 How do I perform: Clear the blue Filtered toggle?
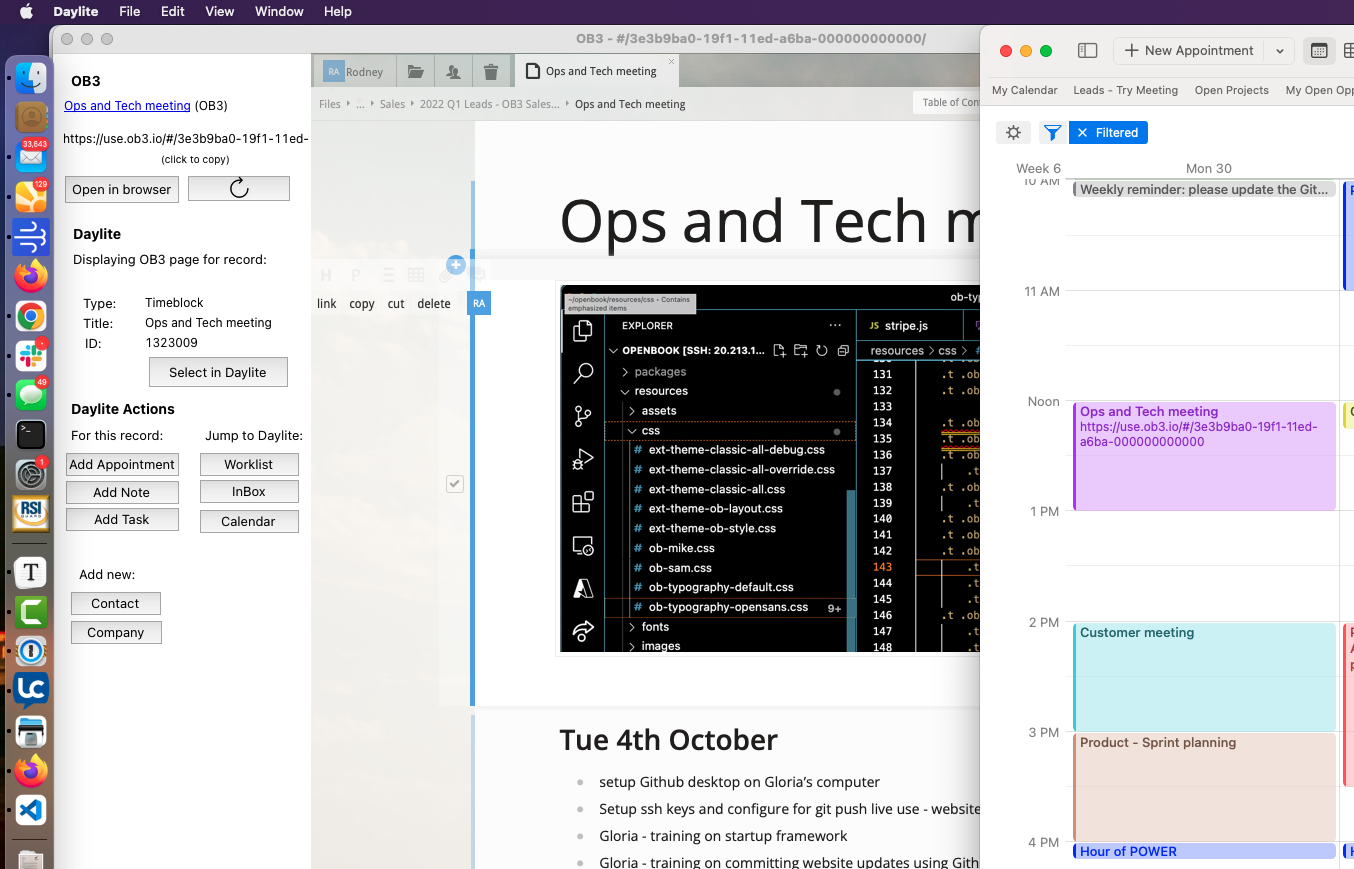[1083, 133]
